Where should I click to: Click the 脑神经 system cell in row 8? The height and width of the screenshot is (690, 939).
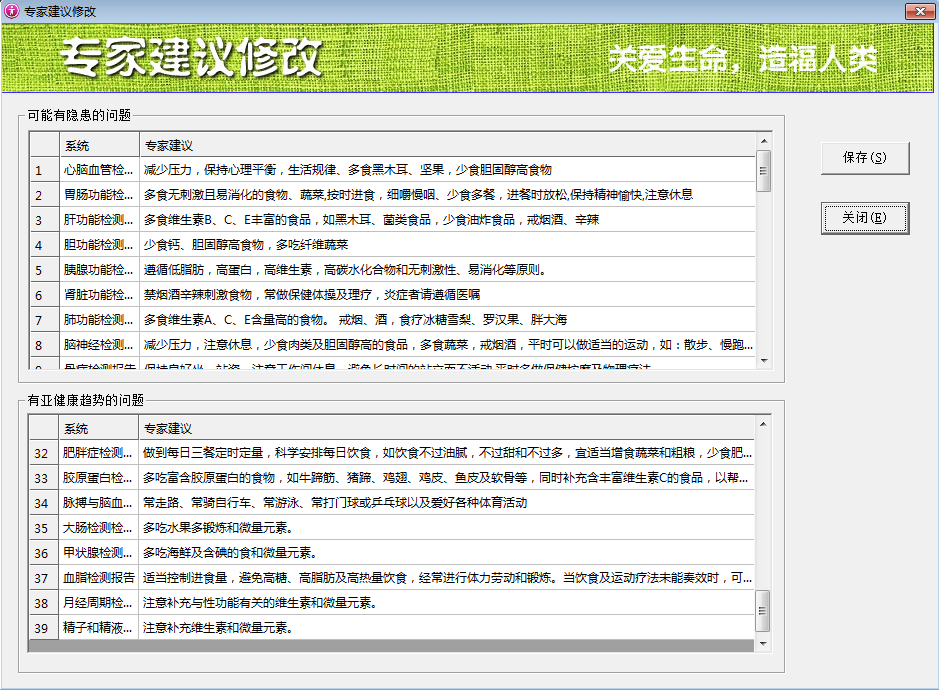[x=98, y=345]
